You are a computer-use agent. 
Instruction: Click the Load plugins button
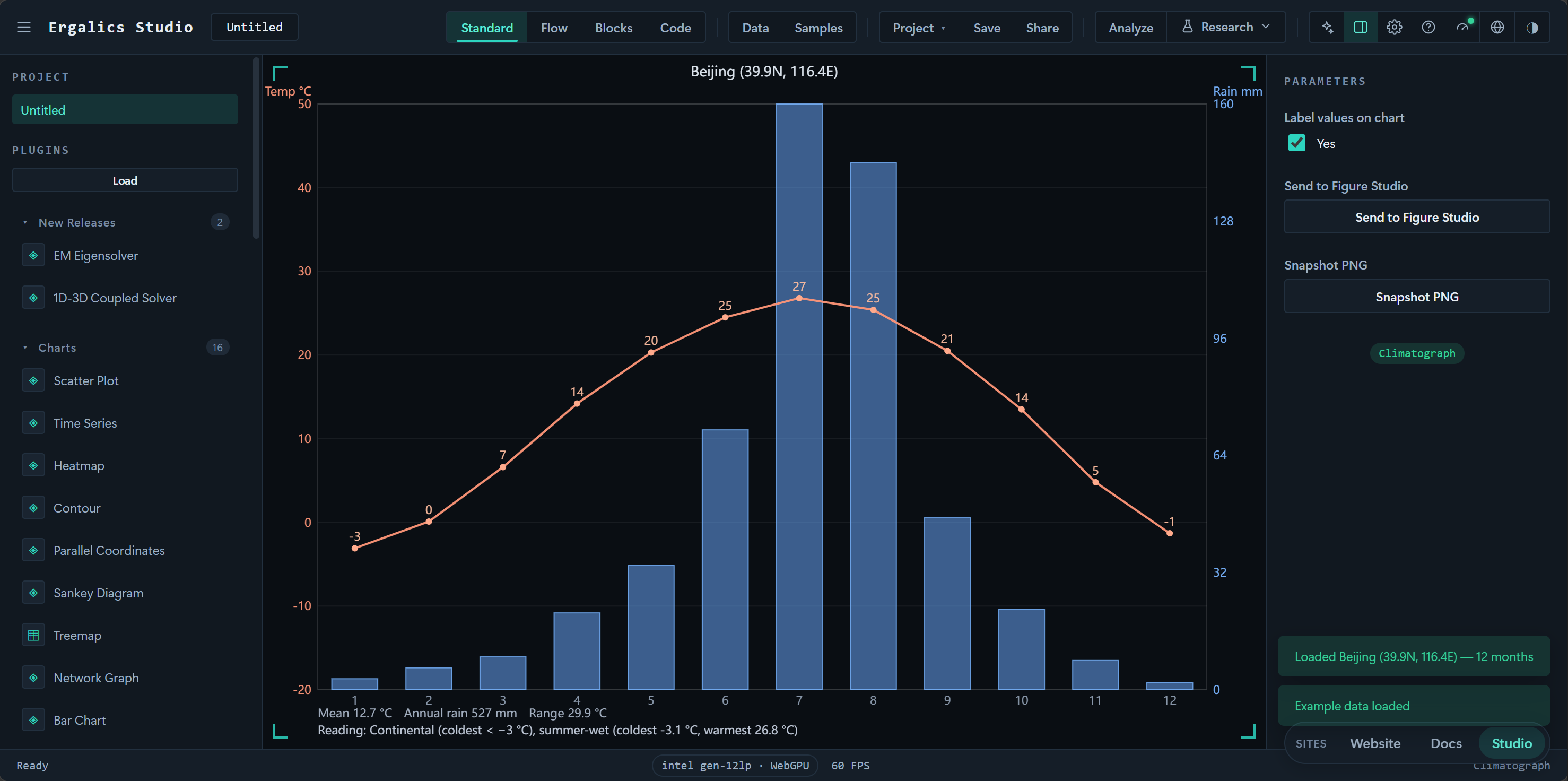(125, 180)
